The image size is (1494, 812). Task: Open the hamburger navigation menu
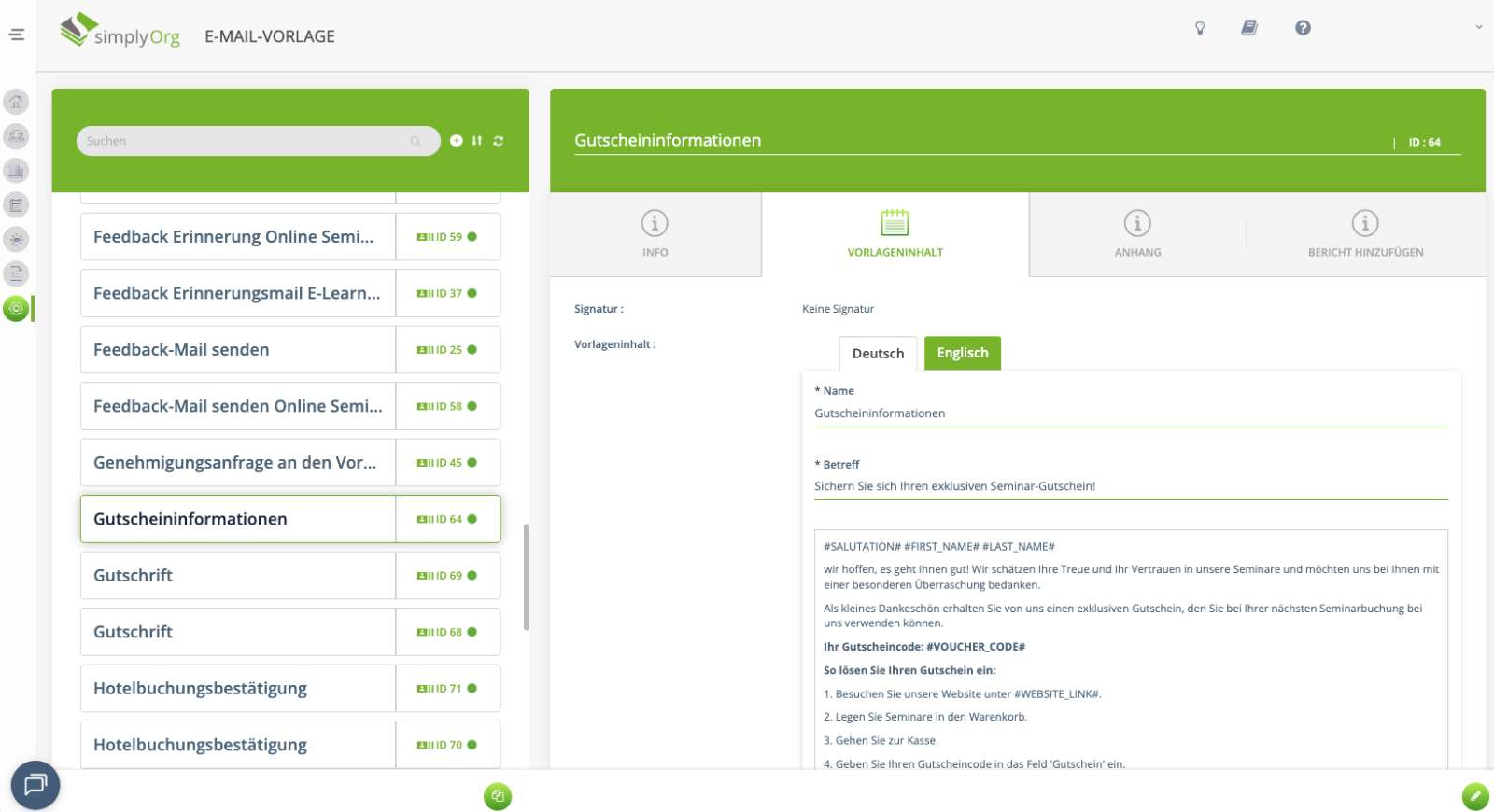pyautogui.click(x=16, y=35)
